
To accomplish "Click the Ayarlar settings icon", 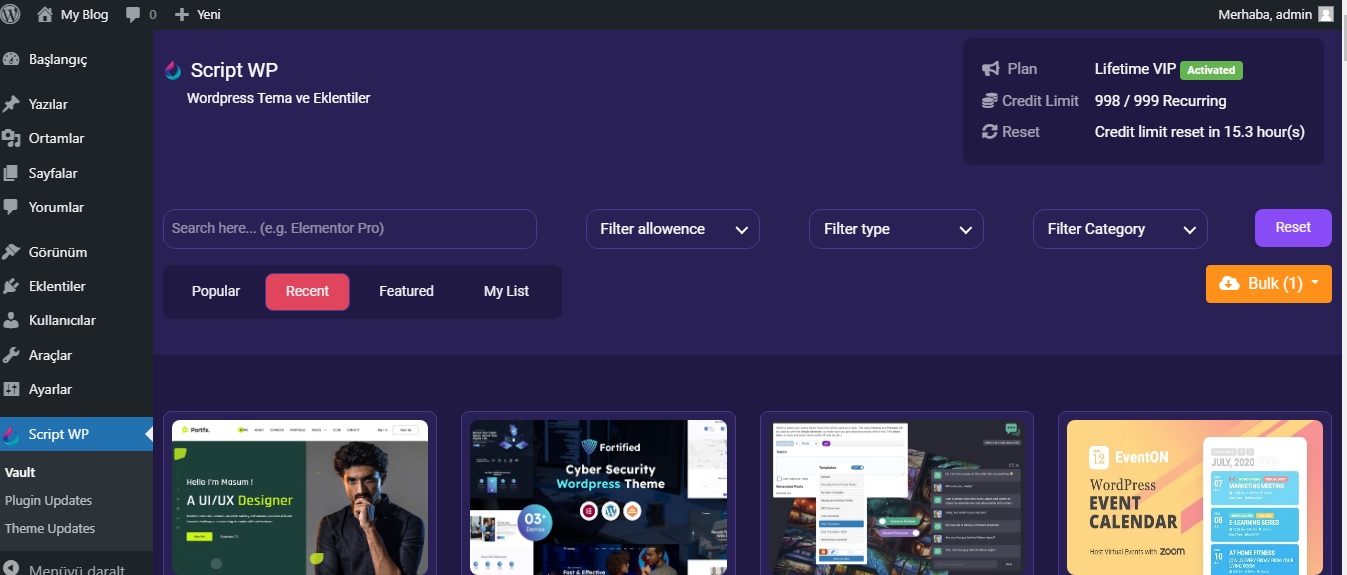I will pos(12,389).
